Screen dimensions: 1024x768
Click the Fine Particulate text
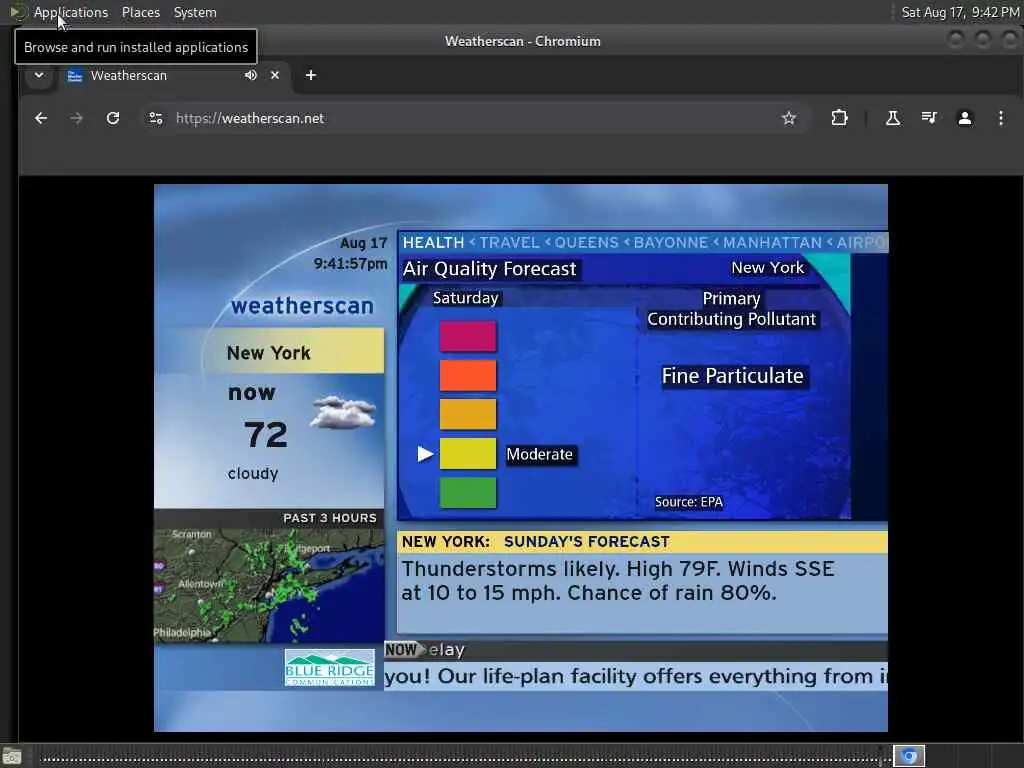click(733, 376)
